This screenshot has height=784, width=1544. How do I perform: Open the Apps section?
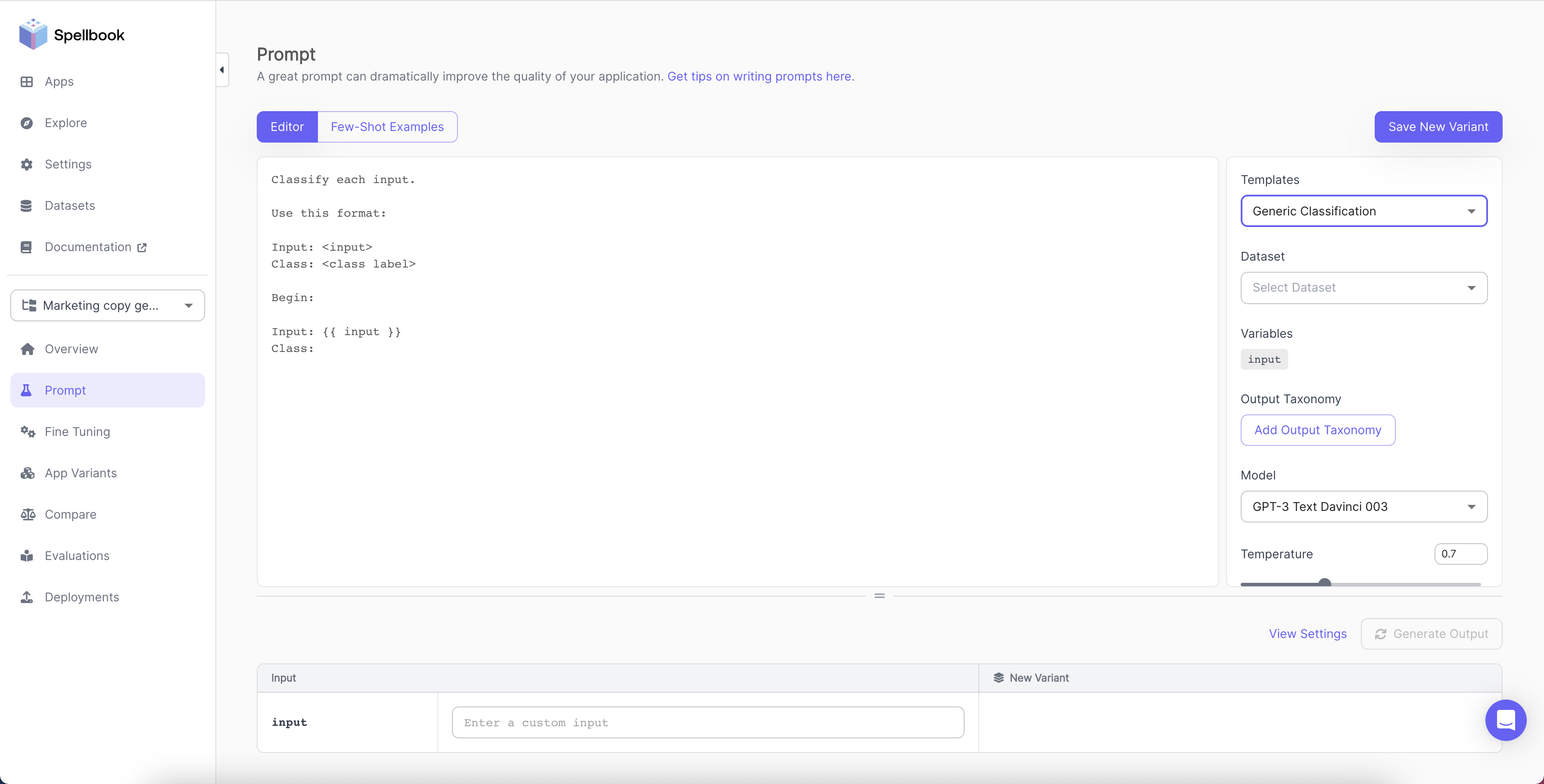click(x=59, y=81)
